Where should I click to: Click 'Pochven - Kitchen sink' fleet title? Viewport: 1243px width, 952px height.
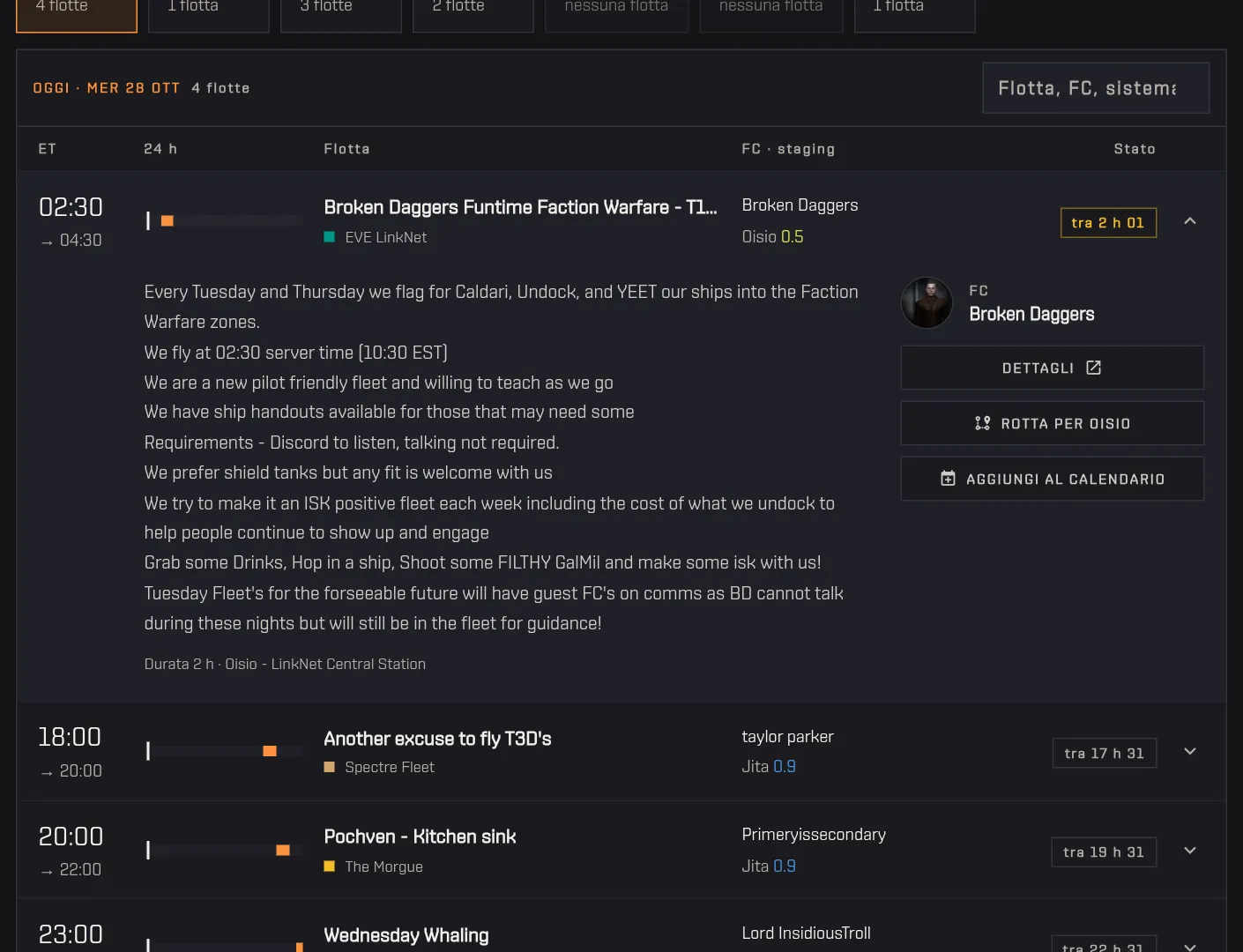tap(420, 837)
